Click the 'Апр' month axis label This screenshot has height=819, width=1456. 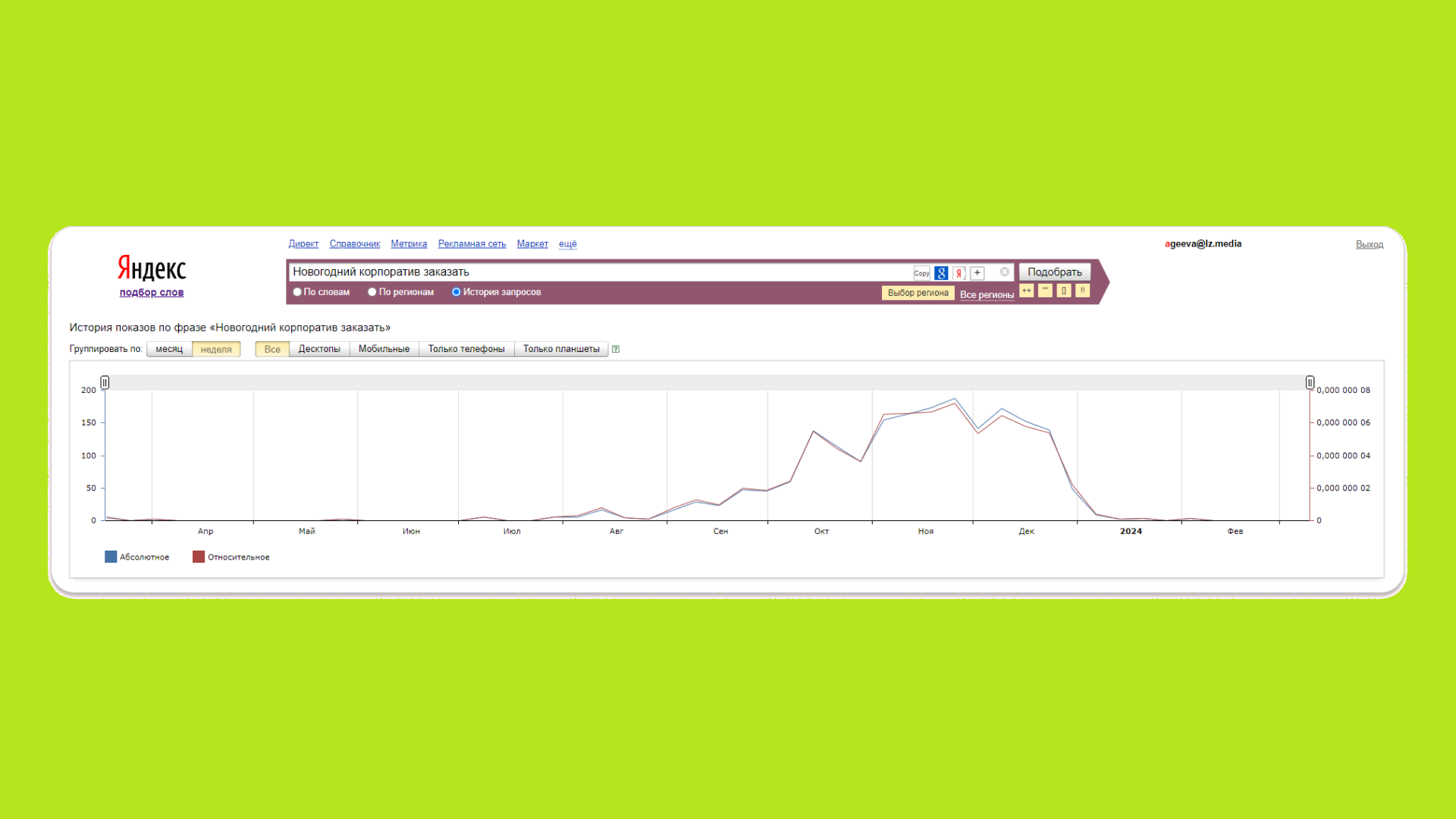206,532
